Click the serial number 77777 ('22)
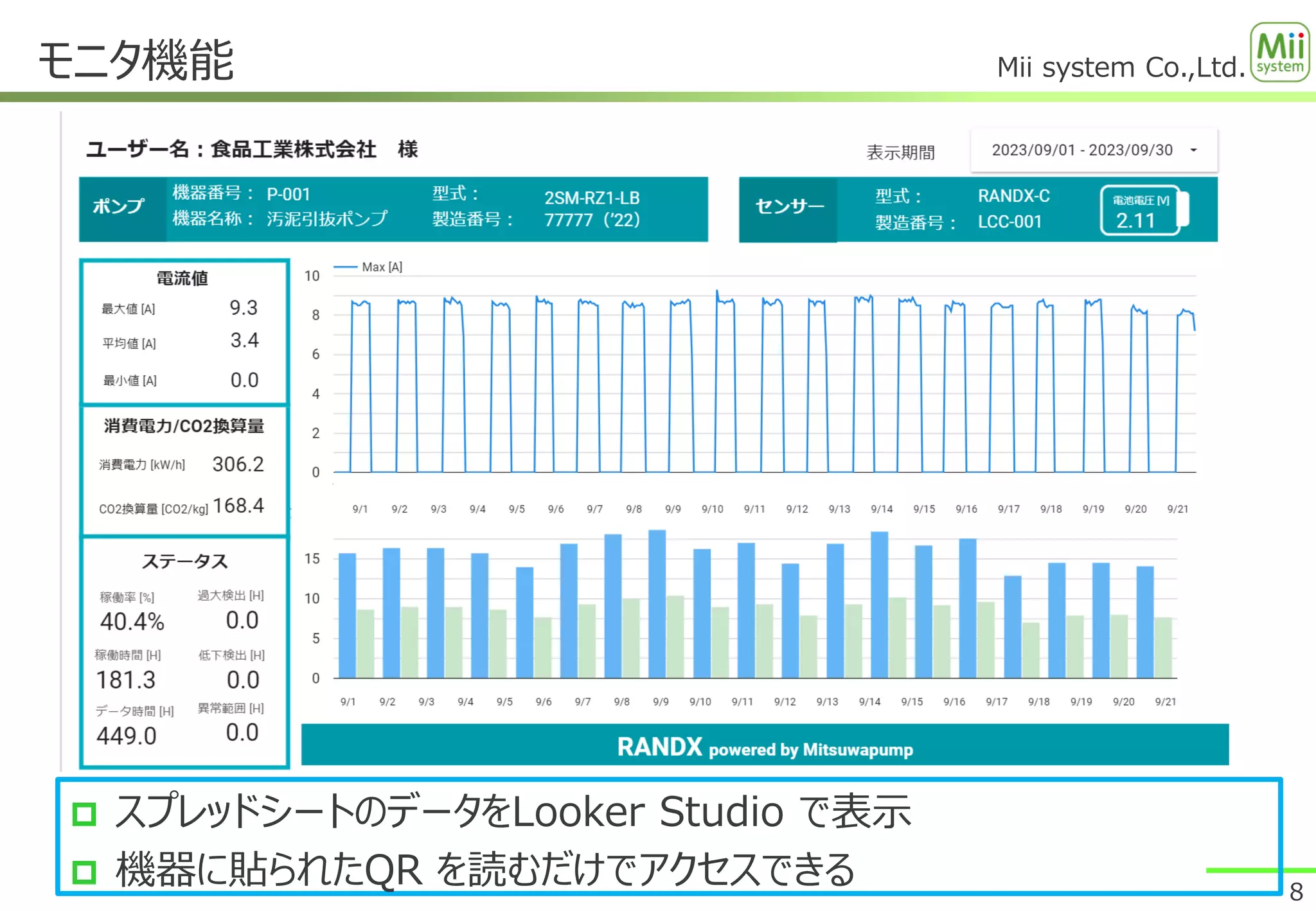The height and width of the screenshot is (911, 1316). pos(592,220)
